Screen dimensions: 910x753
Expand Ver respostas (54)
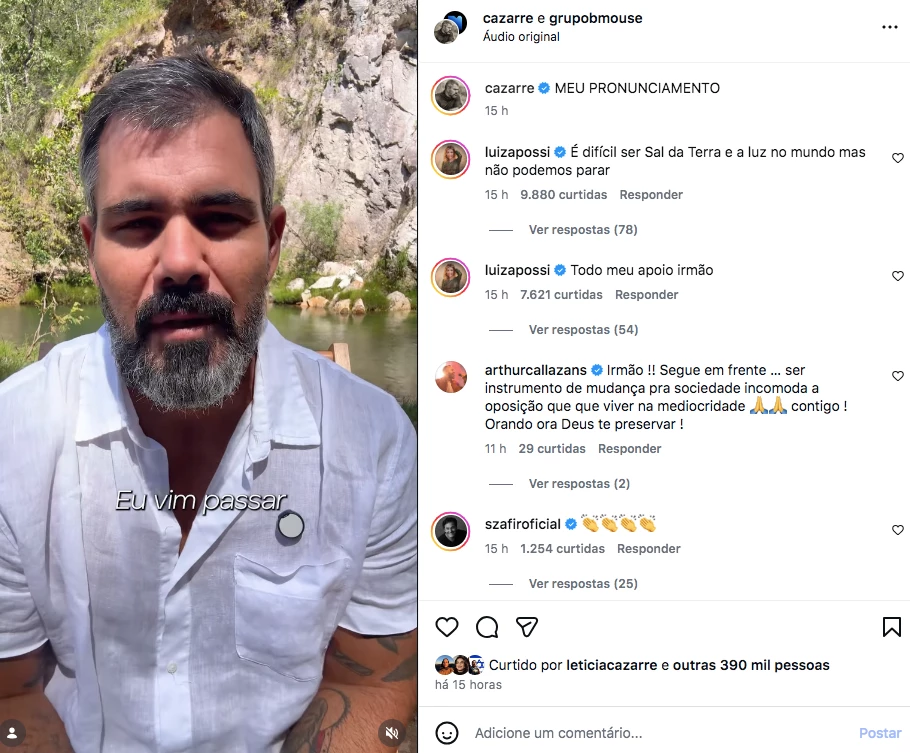(583, 330)
